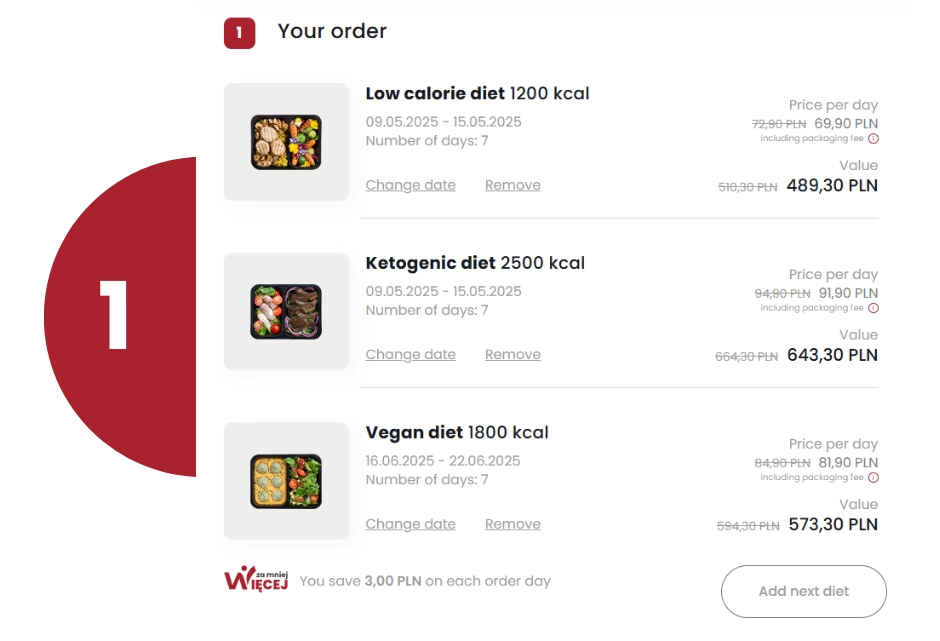Screen dimensions: 940x641
Task: Click the packaging fee info icon for Ketogenic diet
Action: pos(873,308)
